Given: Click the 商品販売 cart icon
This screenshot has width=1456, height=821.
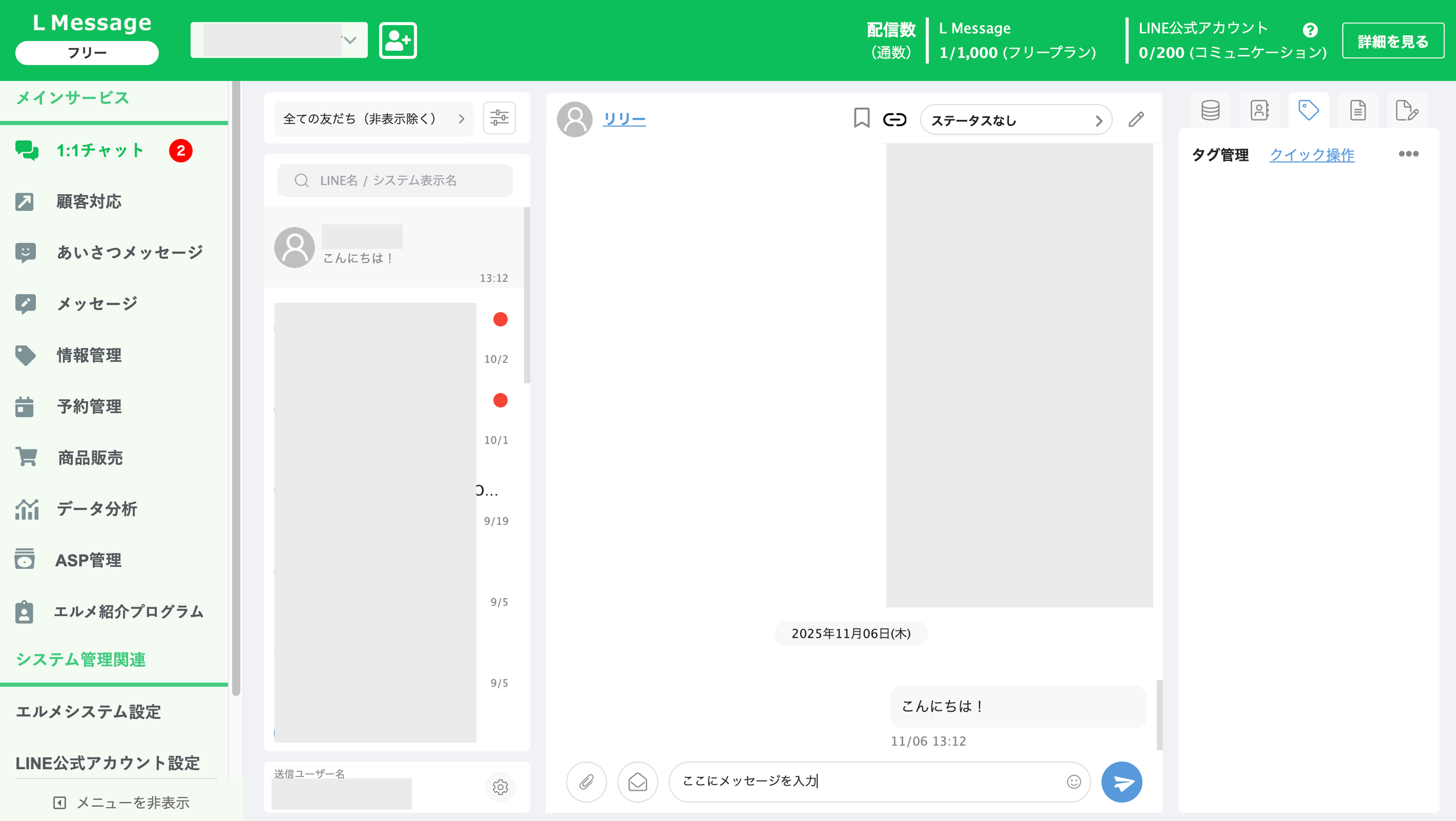Looking at the screenshot, I should 27,457.
